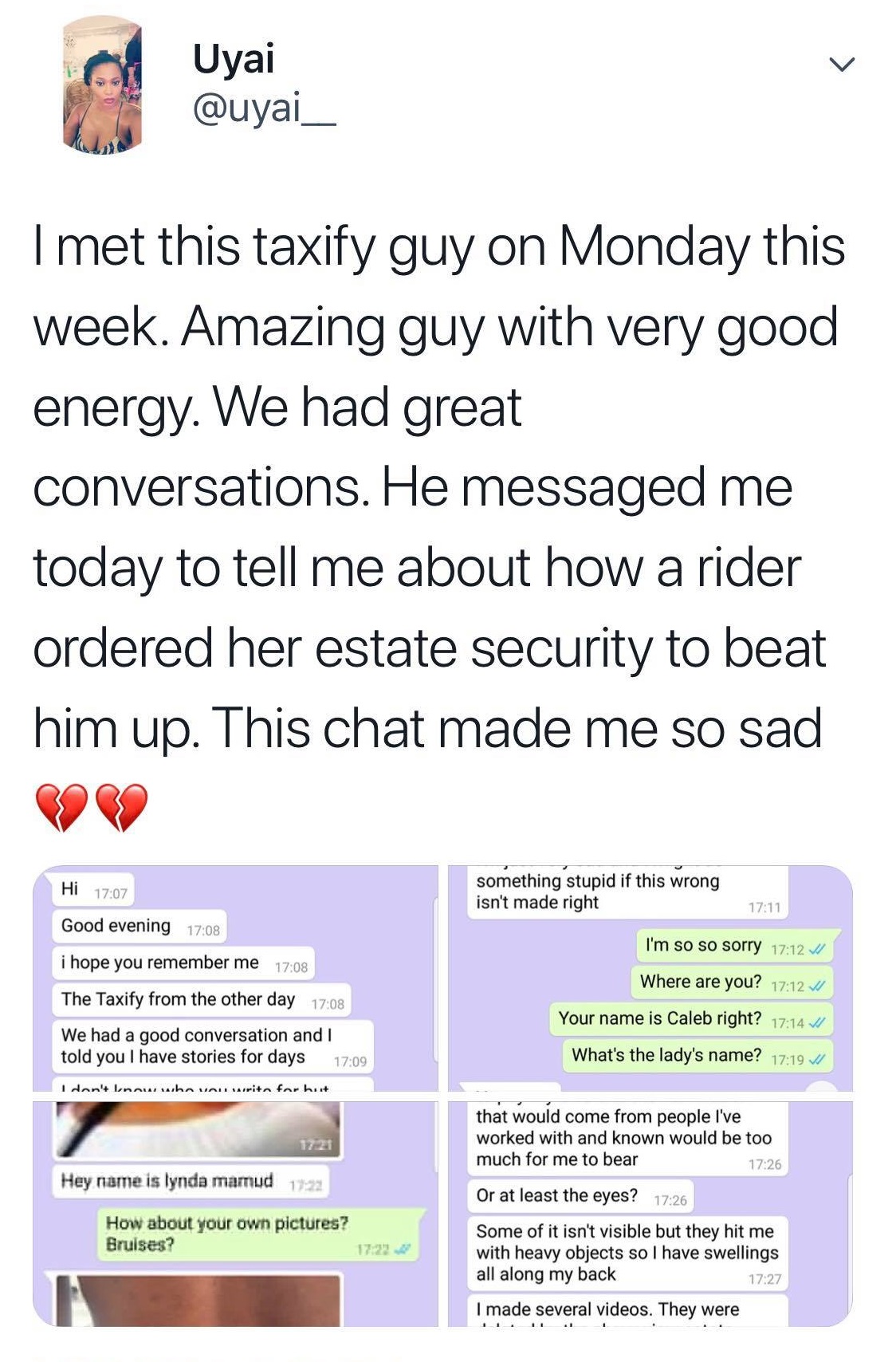Visit the @uyai__ handle link
896x1362 pixels.
point(264,108)
